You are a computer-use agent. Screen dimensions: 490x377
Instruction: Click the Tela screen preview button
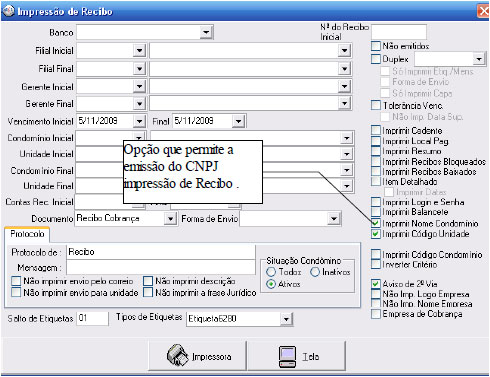point(296,356)
